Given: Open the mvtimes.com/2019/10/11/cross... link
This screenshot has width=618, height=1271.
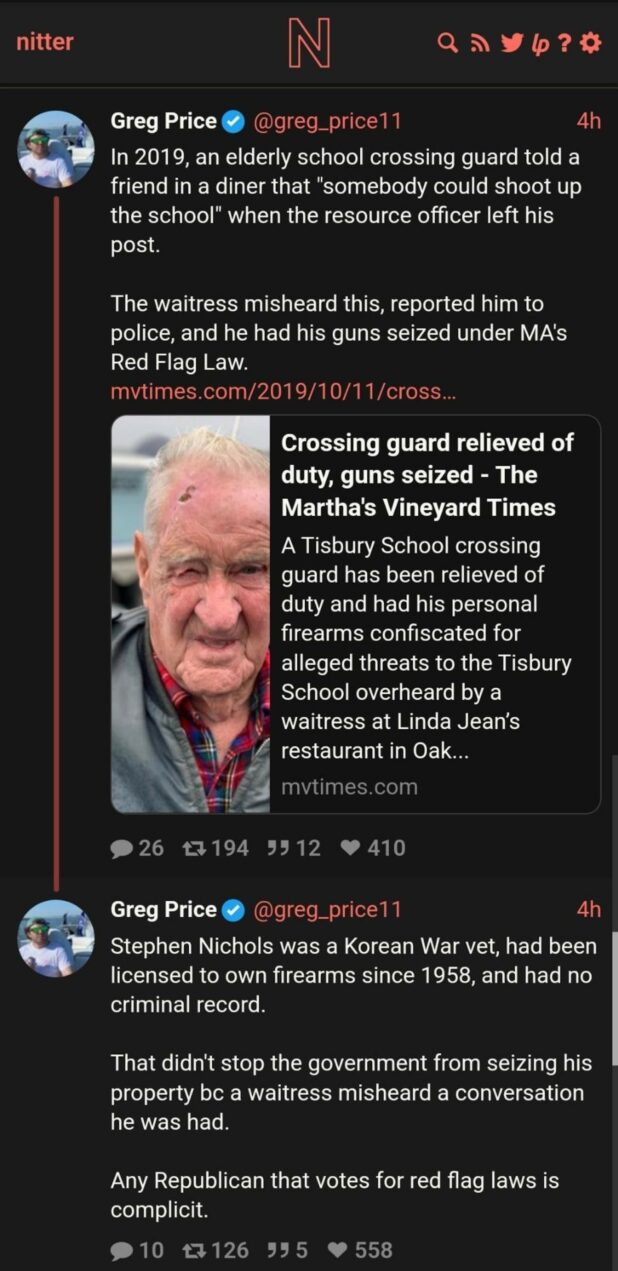Looking at the screenshot, I should [x=283, y=391].
